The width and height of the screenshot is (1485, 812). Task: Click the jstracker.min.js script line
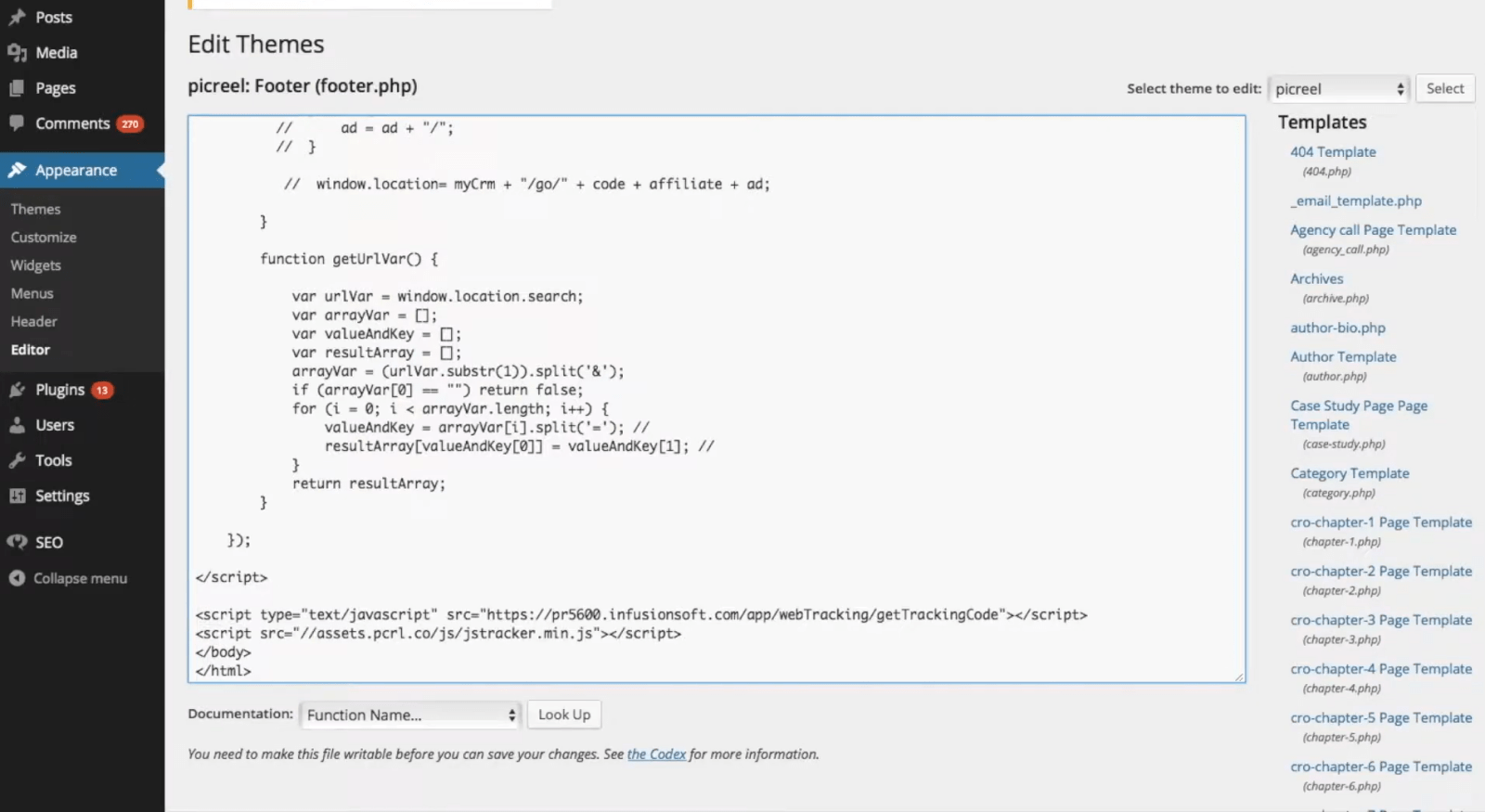tap(438, 633)
